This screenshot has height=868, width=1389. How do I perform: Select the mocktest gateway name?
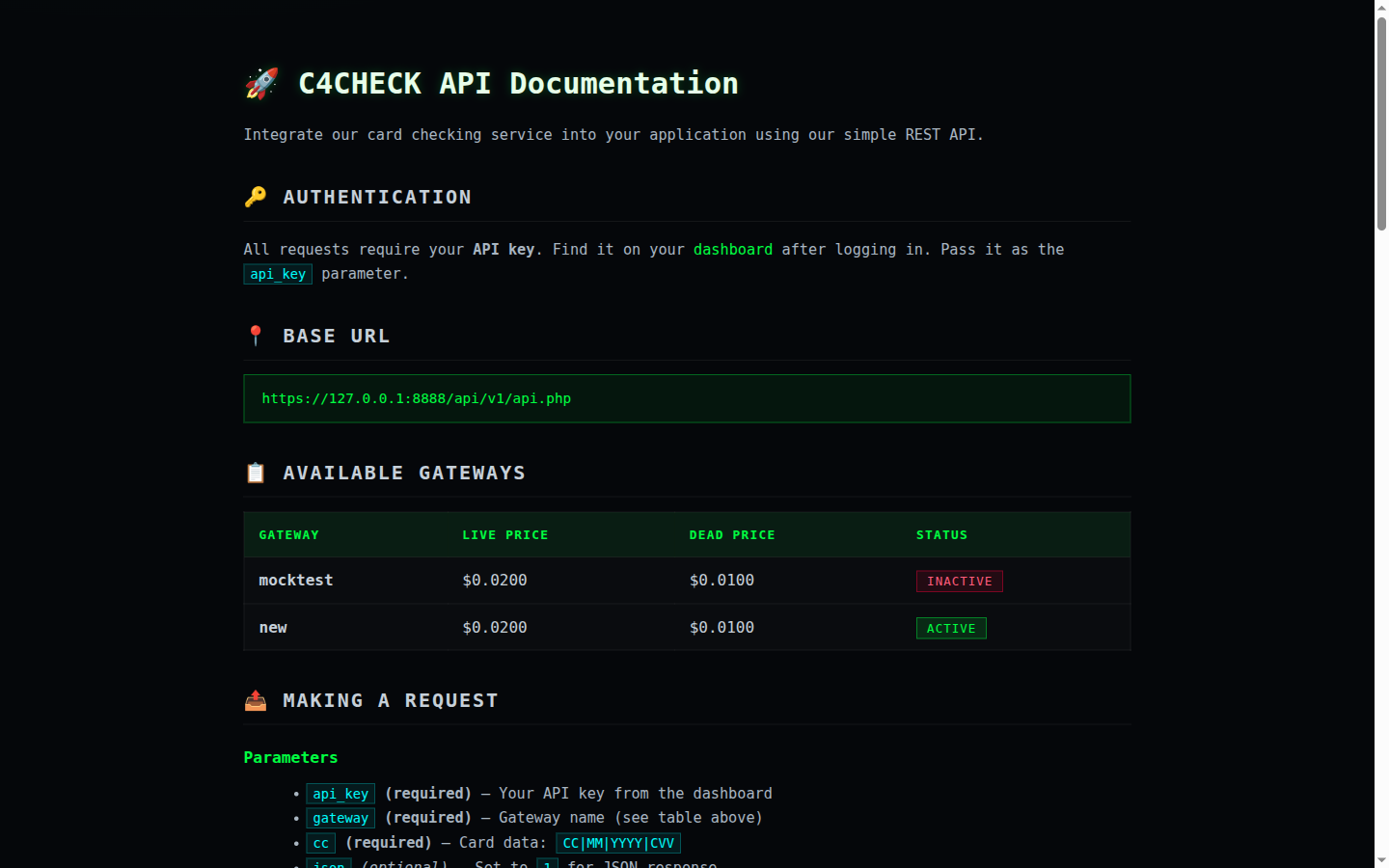pos(296,580)
